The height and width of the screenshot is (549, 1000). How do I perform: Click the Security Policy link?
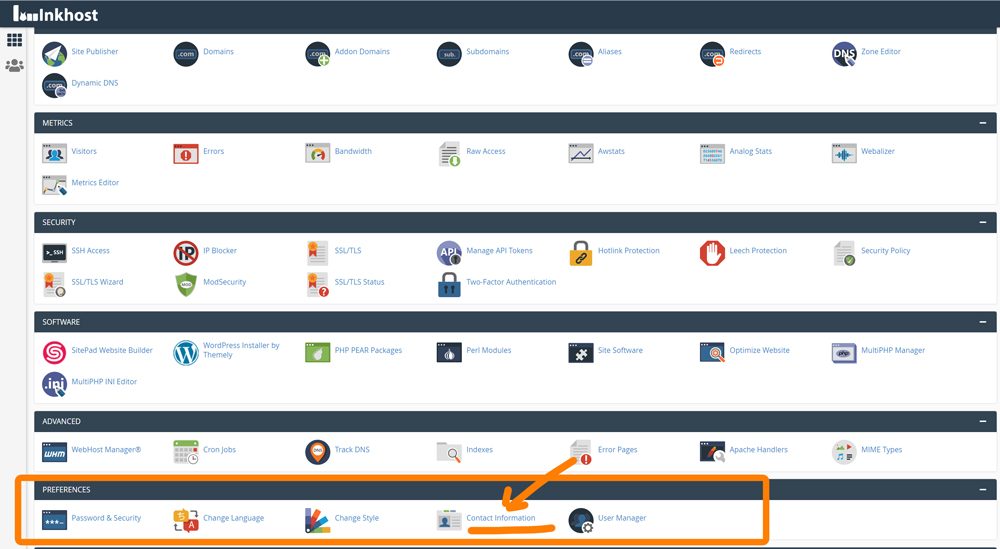point(885,251)
